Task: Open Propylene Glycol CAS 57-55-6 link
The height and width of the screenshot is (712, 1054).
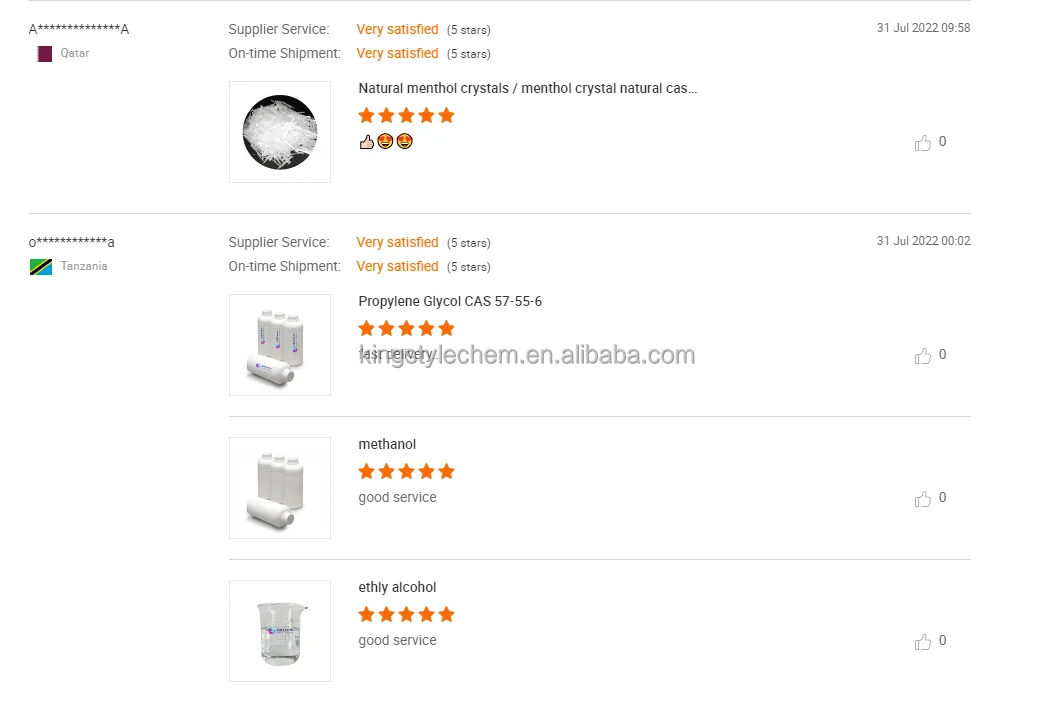Action: tap(450, 301)
